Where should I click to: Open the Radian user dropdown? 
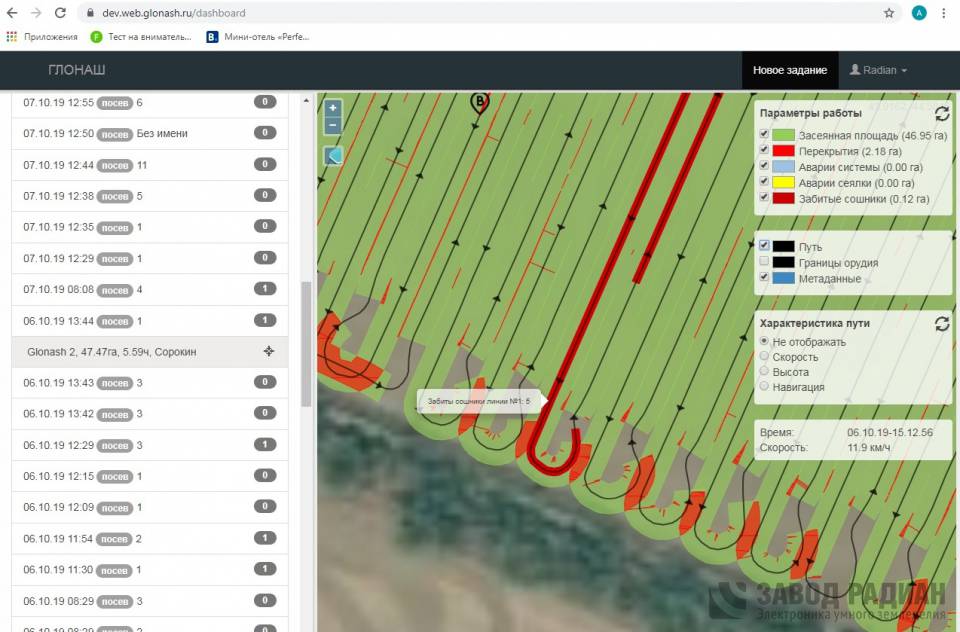click(x=879, y=70)
